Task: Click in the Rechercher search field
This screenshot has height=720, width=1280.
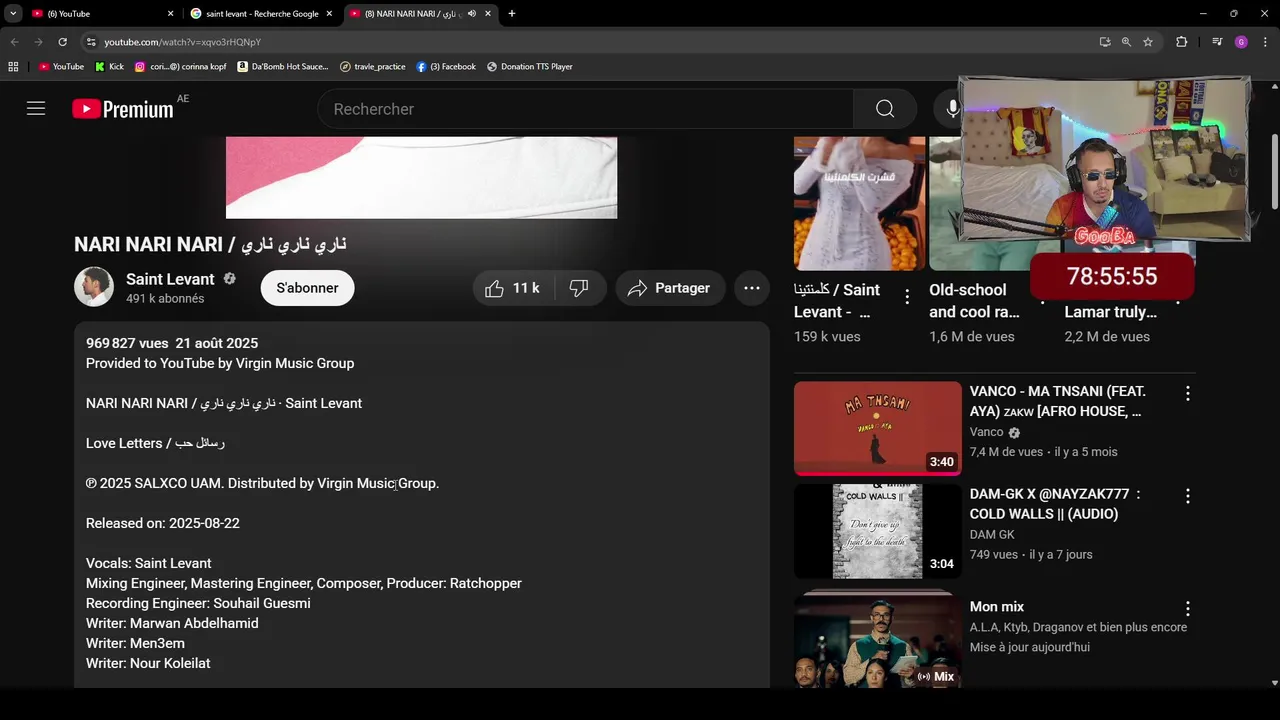Action: click(585, 109)
